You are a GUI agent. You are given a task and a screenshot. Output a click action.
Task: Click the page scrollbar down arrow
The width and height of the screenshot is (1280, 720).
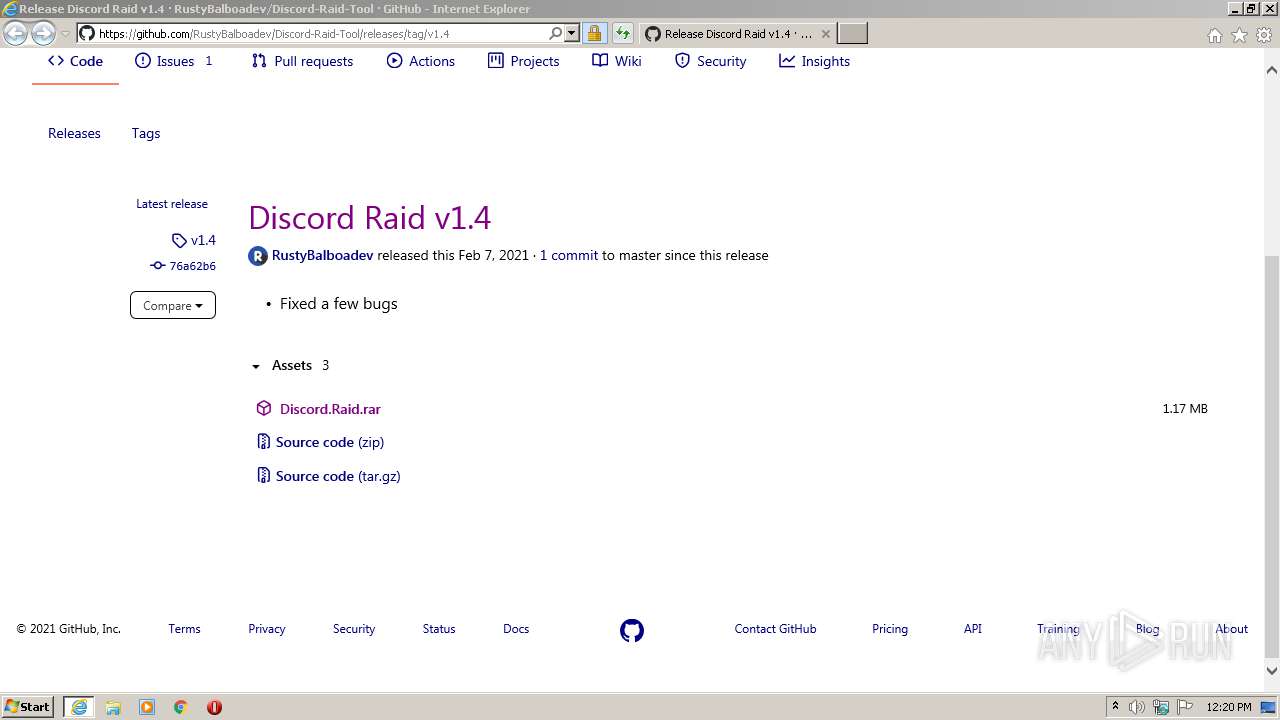click(1272, 671)
